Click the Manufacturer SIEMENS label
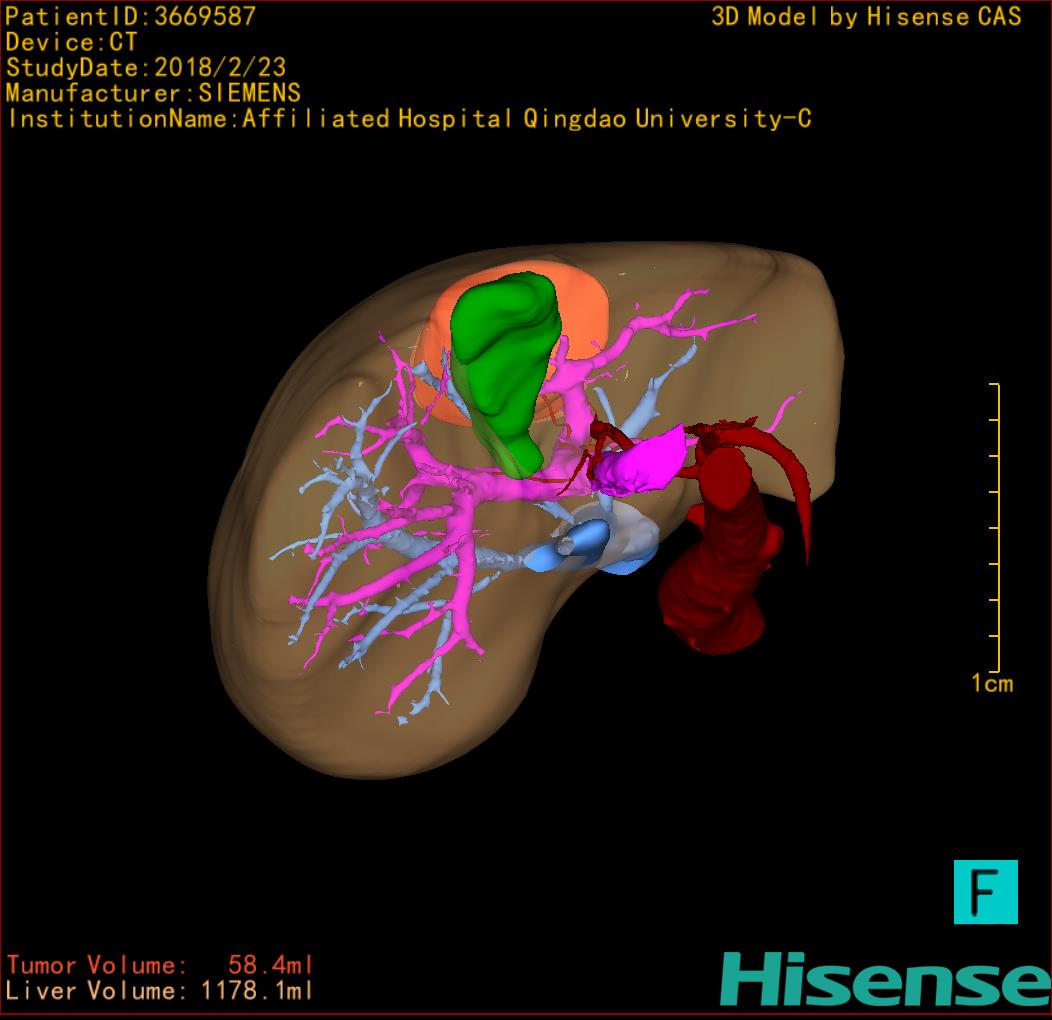This screenshot has height=1020, width=1052. click(x=153, y=93)
